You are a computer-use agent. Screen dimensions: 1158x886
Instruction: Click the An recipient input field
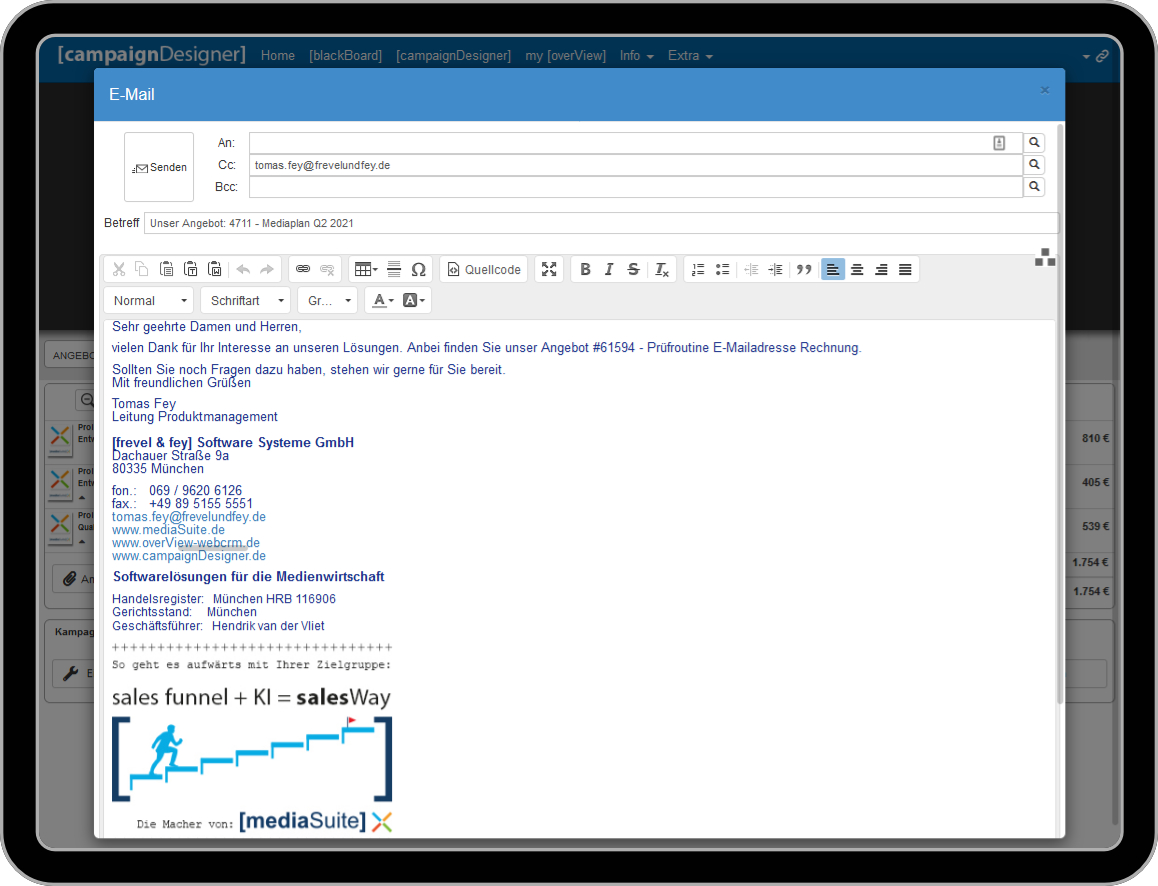tap(635, 142)
